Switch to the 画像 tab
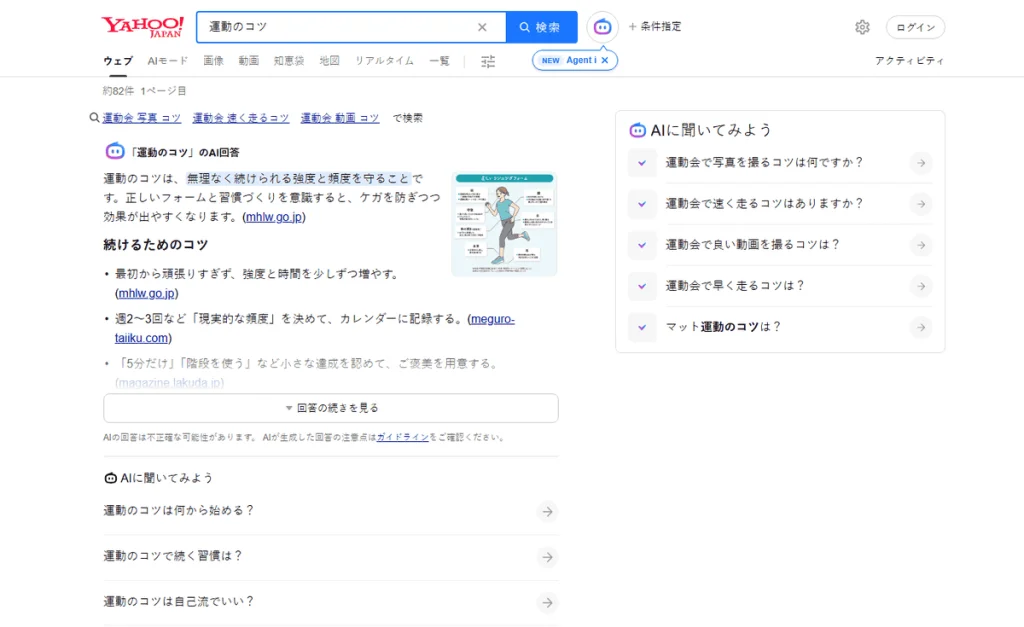The height and width of the screenshot is (627, 1024). tap(213, 61)
